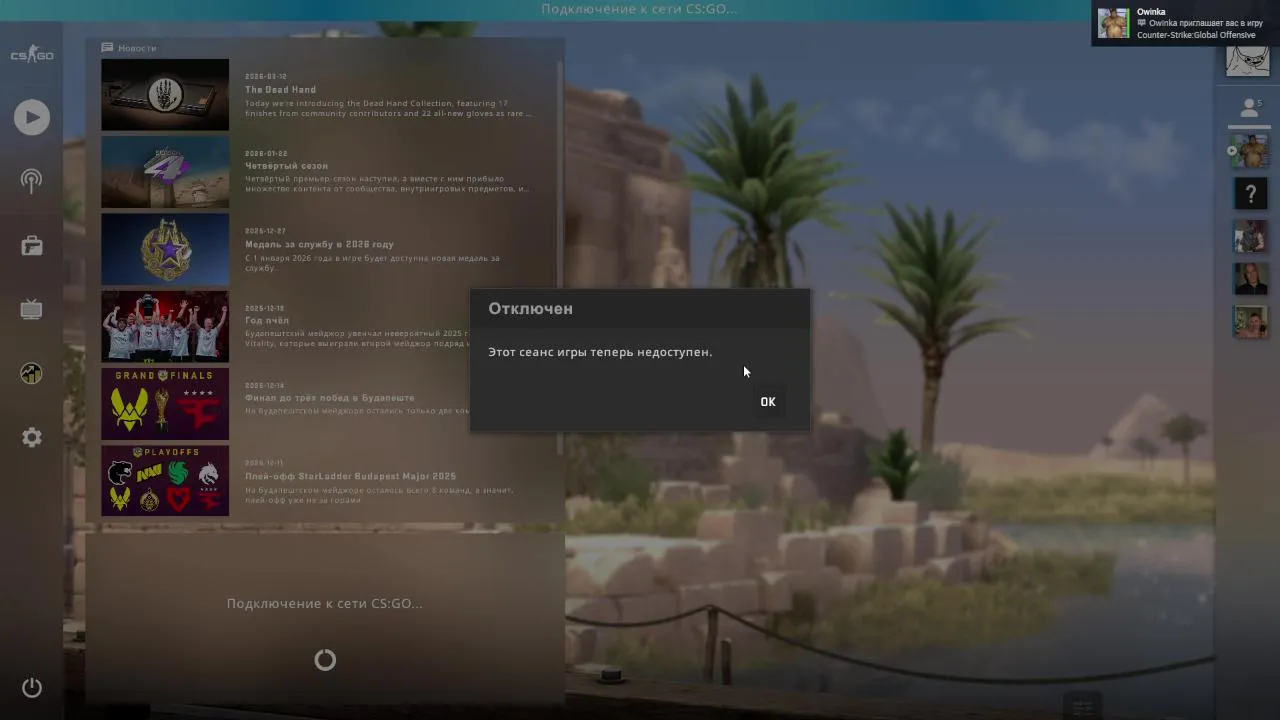Open the broadcast antenna sidebar icon
1280x720 pixels.
point(32,181)
